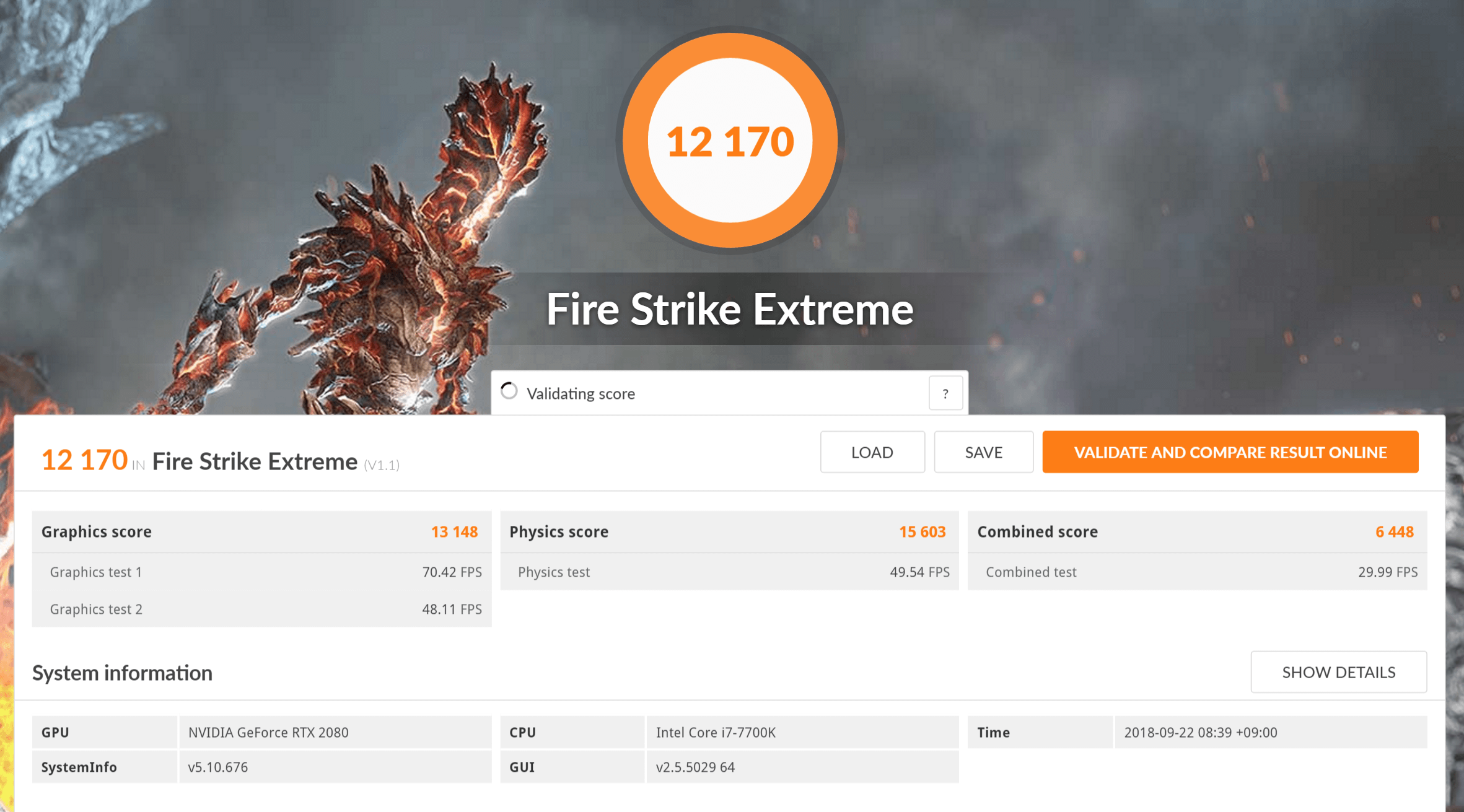Select the 70.42 FPS value
The image size is (1464, 812).
pyautogui.click(x=452, y=572)
